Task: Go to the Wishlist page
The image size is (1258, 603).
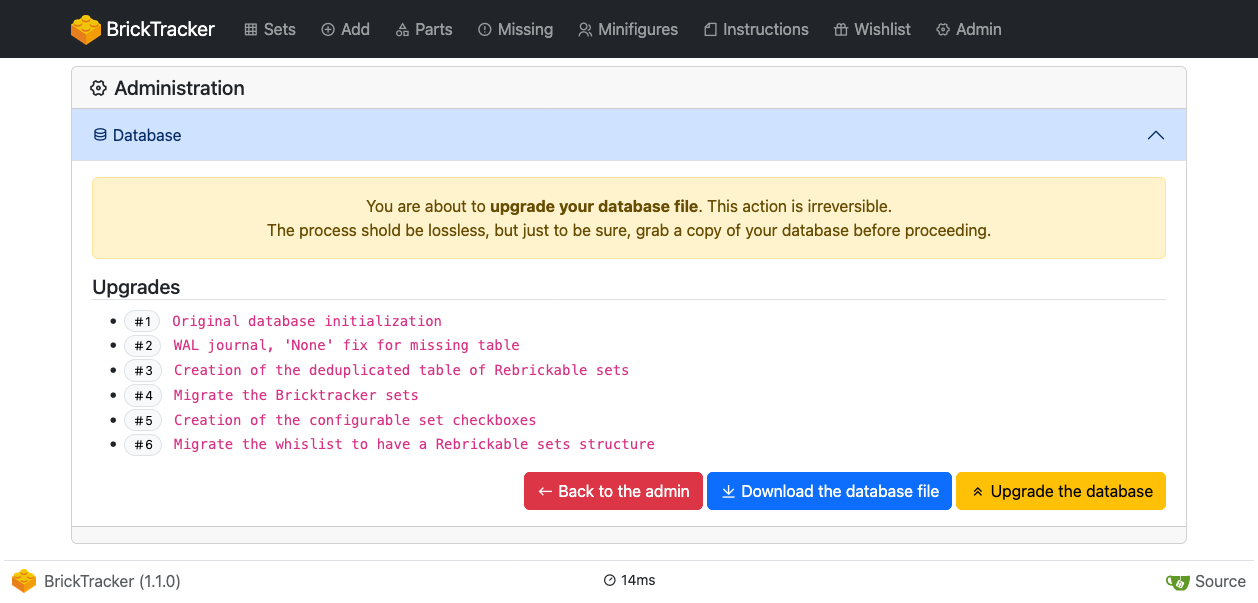Action: pyautogui.click(x=872, y=29)
